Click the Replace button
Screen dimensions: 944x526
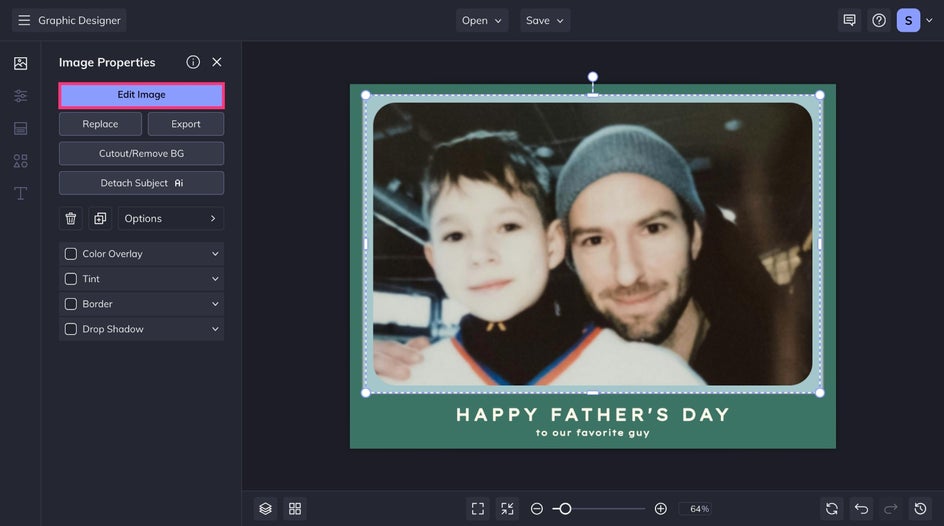click(x=100, y=124)
